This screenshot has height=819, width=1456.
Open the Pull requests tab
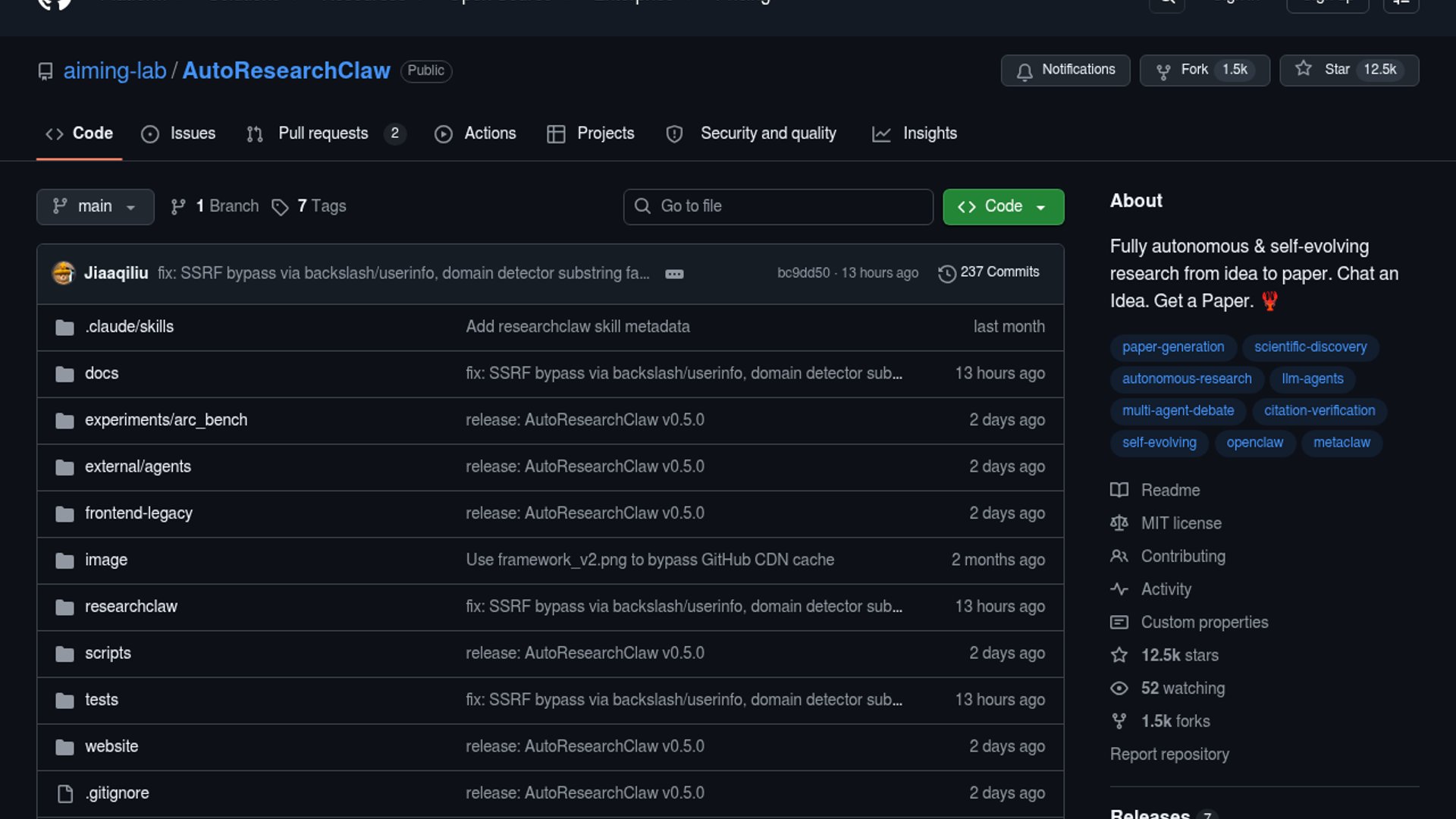tap(326, 133)
